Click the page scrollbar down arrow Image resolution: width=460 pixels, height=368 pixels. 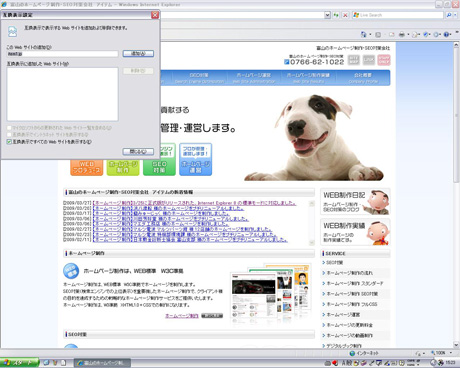pyautogui.click(x=456, y=345)
